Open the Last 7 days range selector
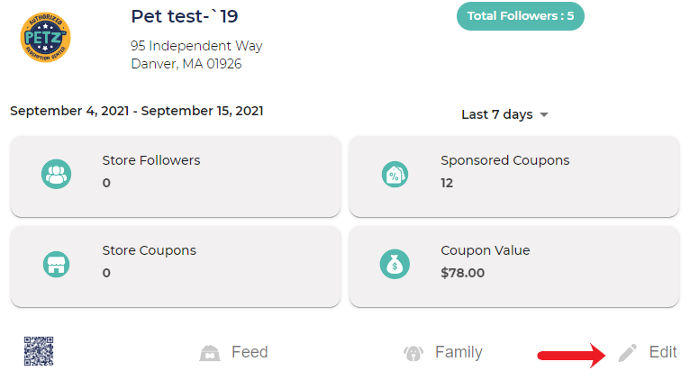This screenshot has height=389, width=690. [x=505, y=114]
